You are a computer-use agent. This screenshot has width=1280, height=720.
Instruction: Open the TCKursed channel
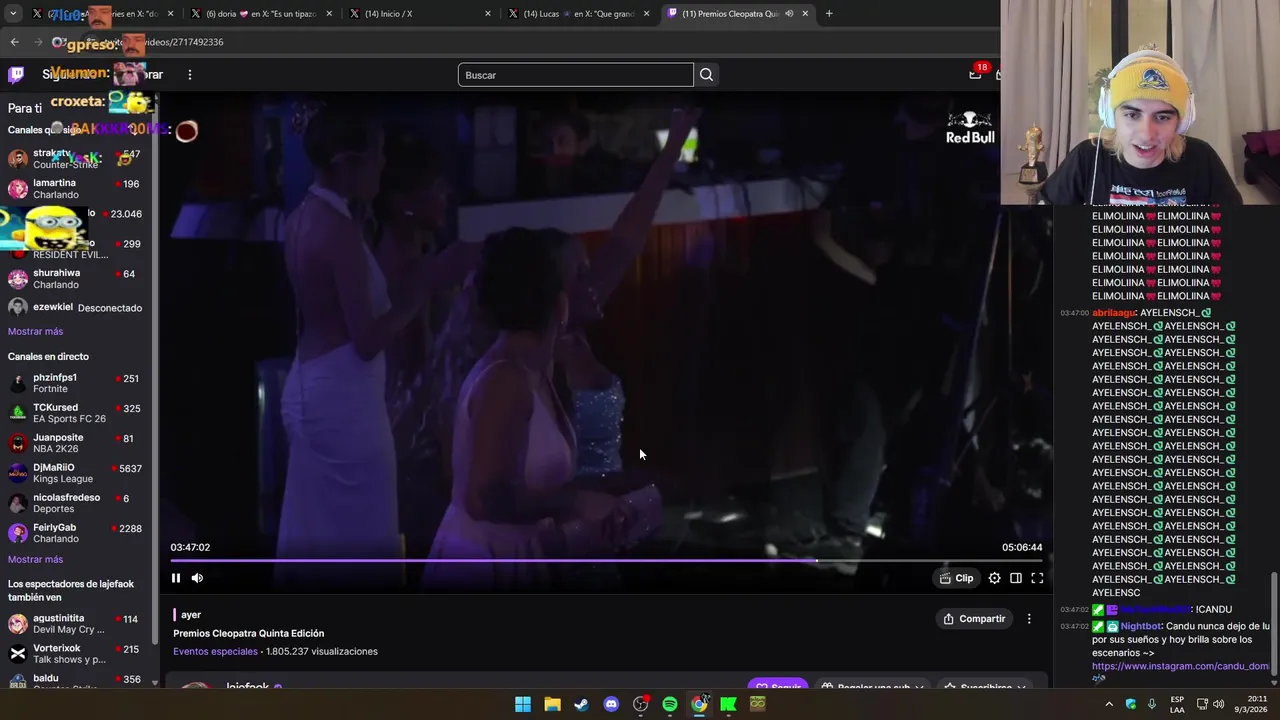tap(78, 413)
